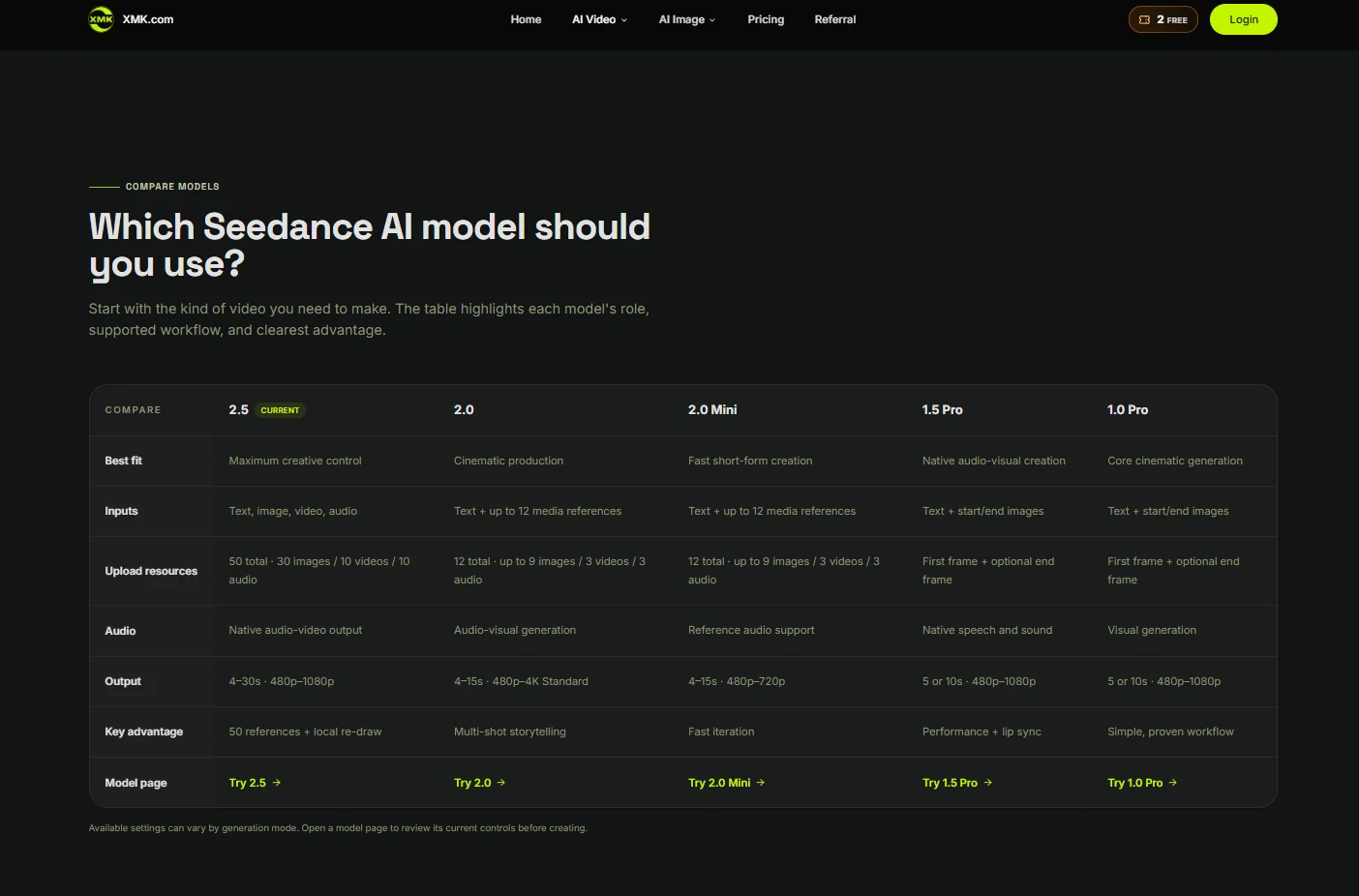Image resolution: width=1359 pixels, height=896 pixels.
Task: Select the 2.0 Mini column header
Action: pyautogui.click(x=712, y=410)
